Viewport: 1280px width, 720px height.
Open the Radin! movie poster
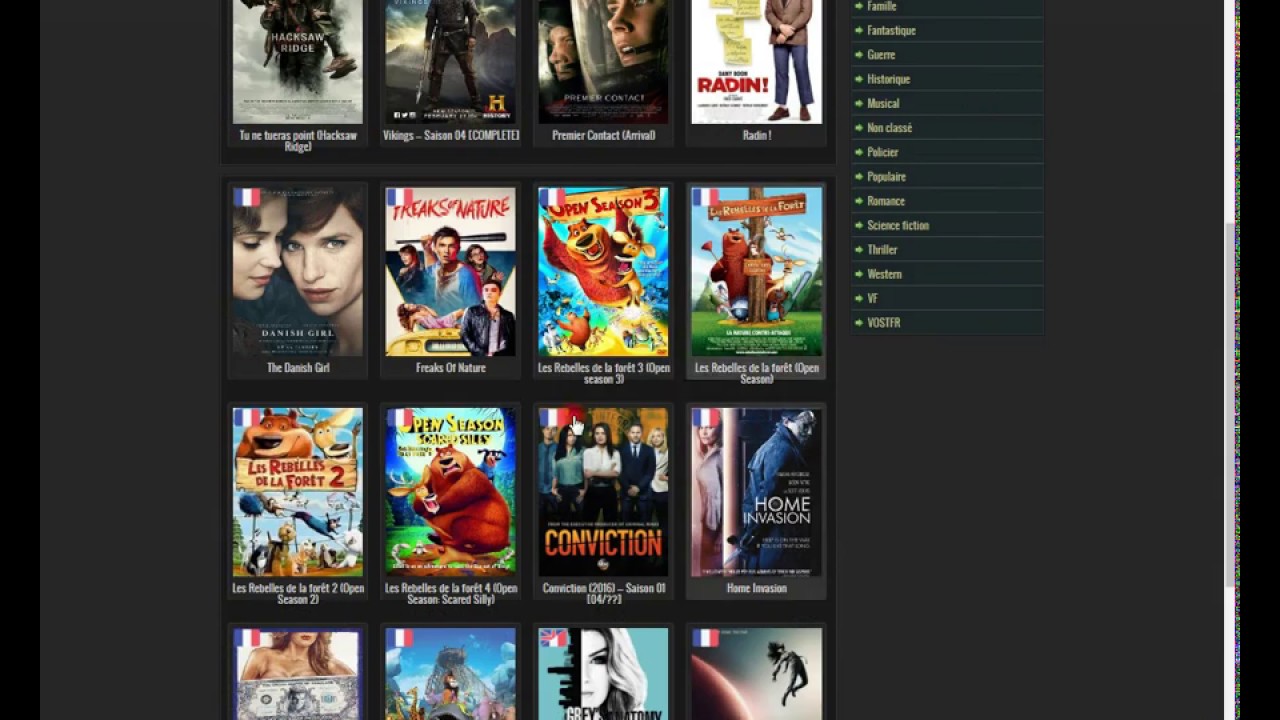(x=756, y=61)
